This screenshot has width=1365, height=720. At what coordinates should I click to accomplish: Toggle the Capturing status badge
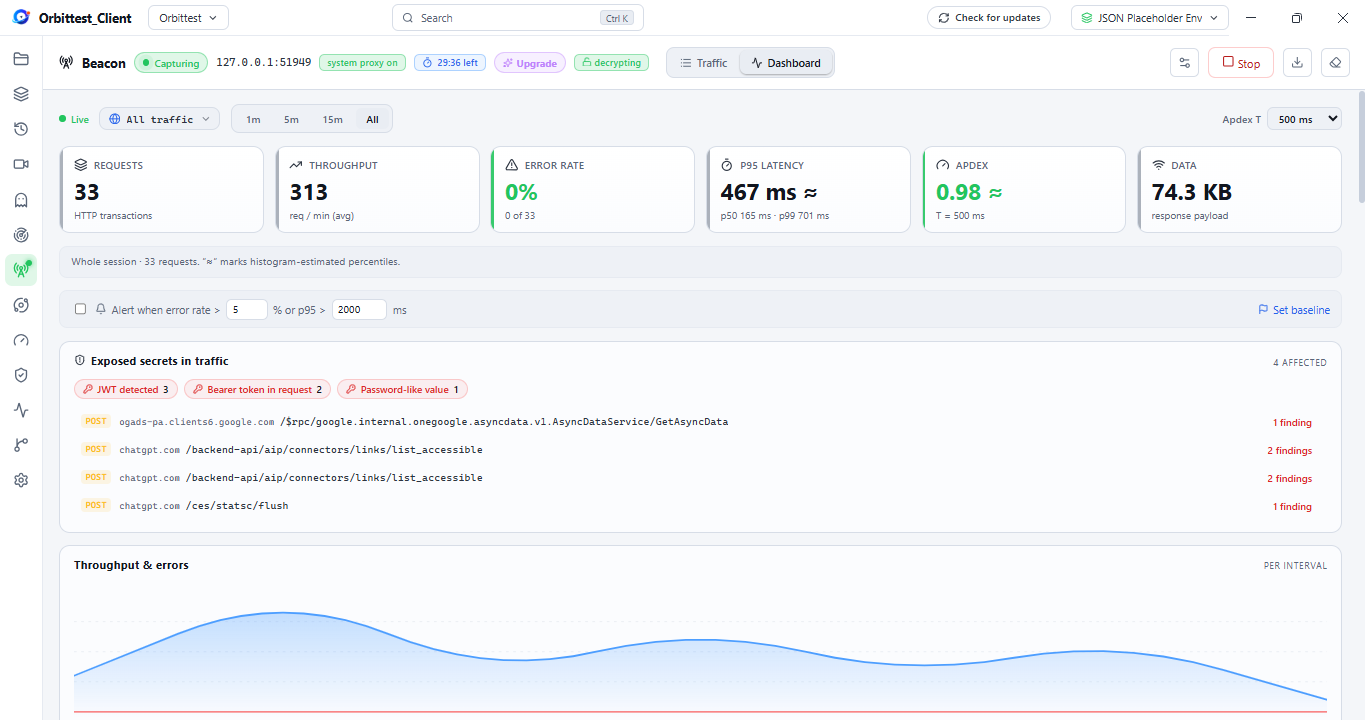171,63
